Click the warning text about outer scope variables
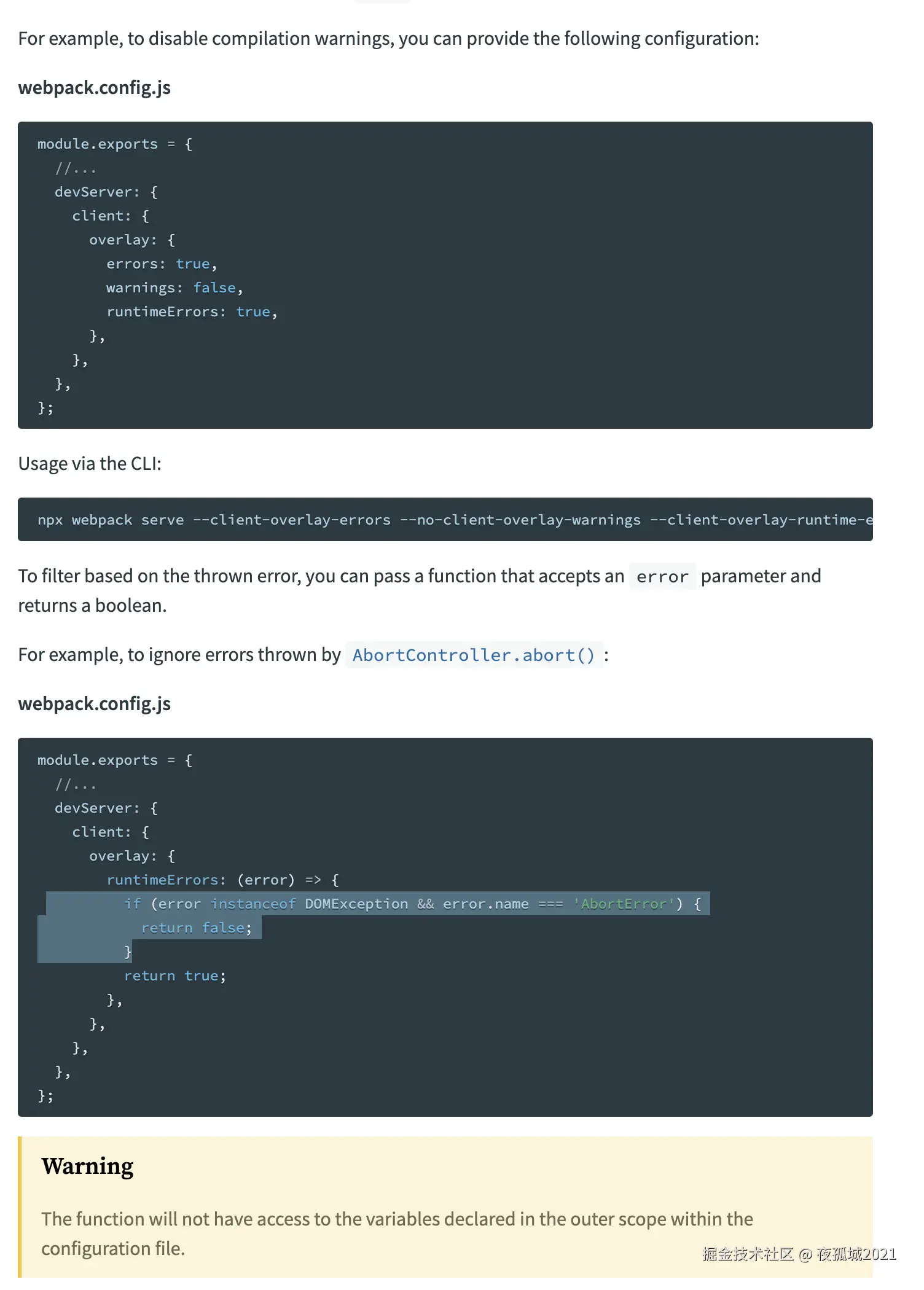924x1290 pixels. [397, 1219]
